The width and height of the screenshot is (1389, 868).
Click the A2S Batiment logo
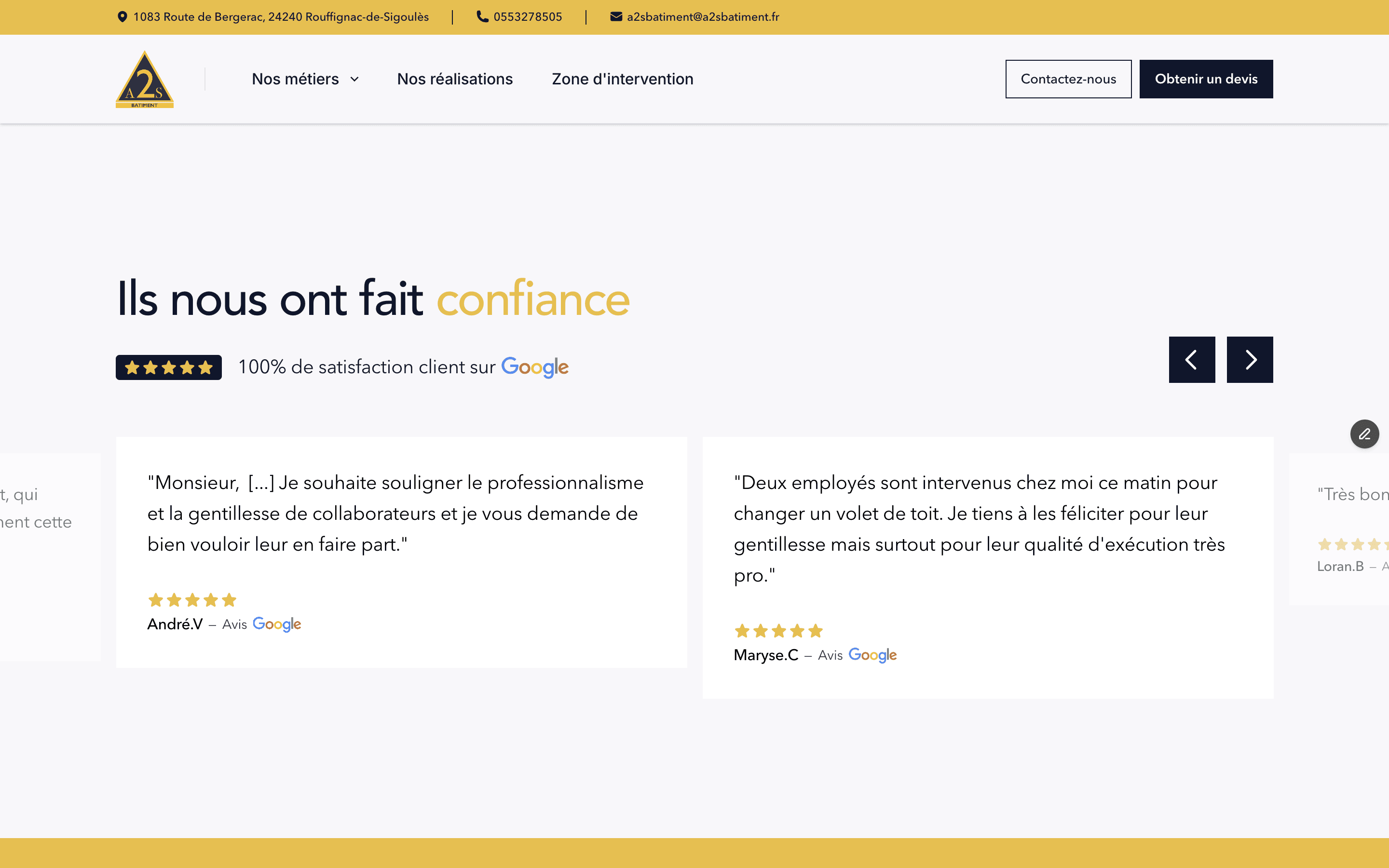tap(145, 79)
